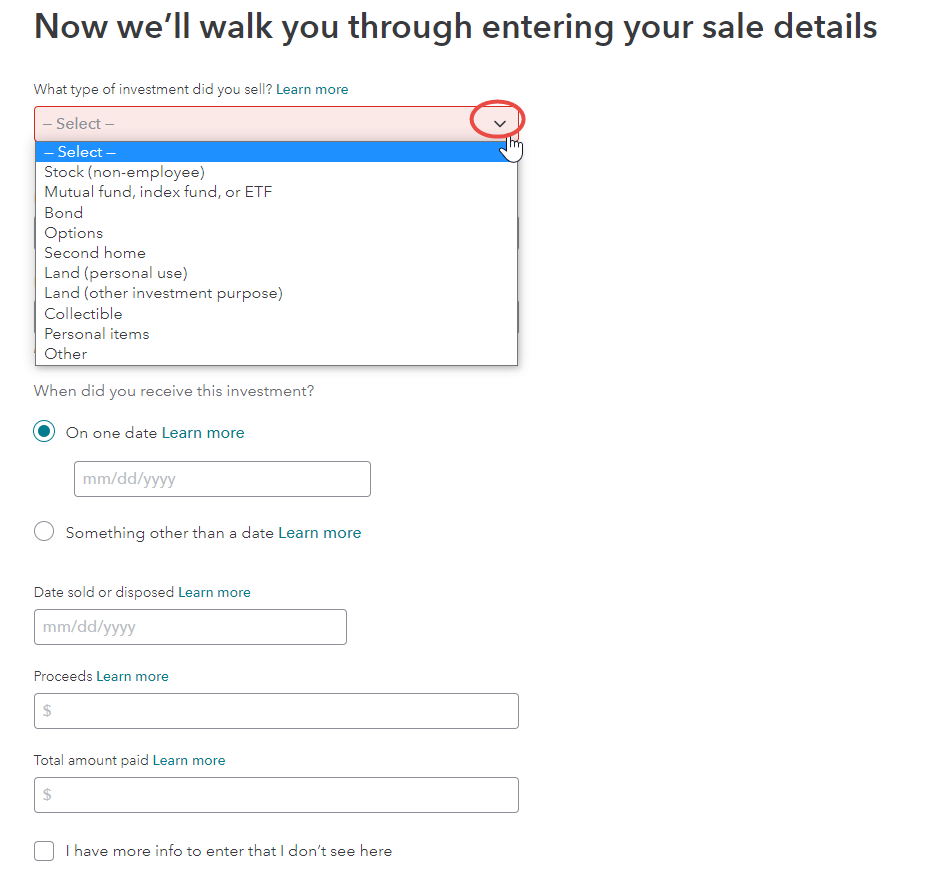Open 'Learn more' link beside investment type question
Screen dimensions: 938x871
[x=312, y=89]
